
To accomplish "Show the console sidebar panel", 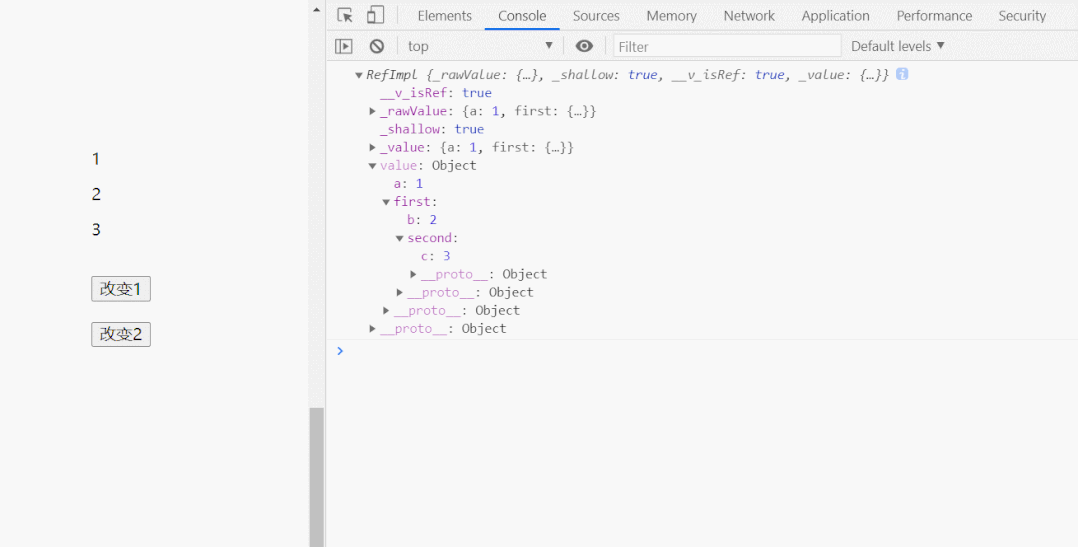I will [344, 46].
